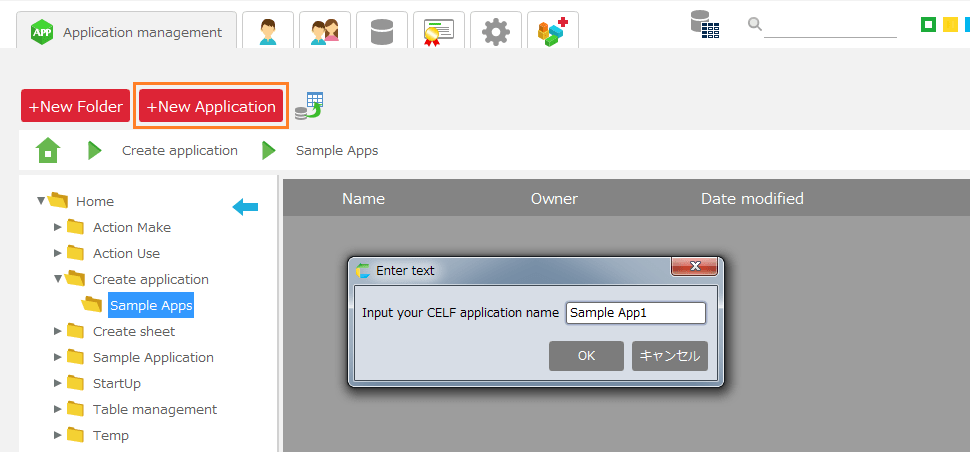Click the CELF application name input field
This screenshot has width=970, height=452.
click(635, 313)
